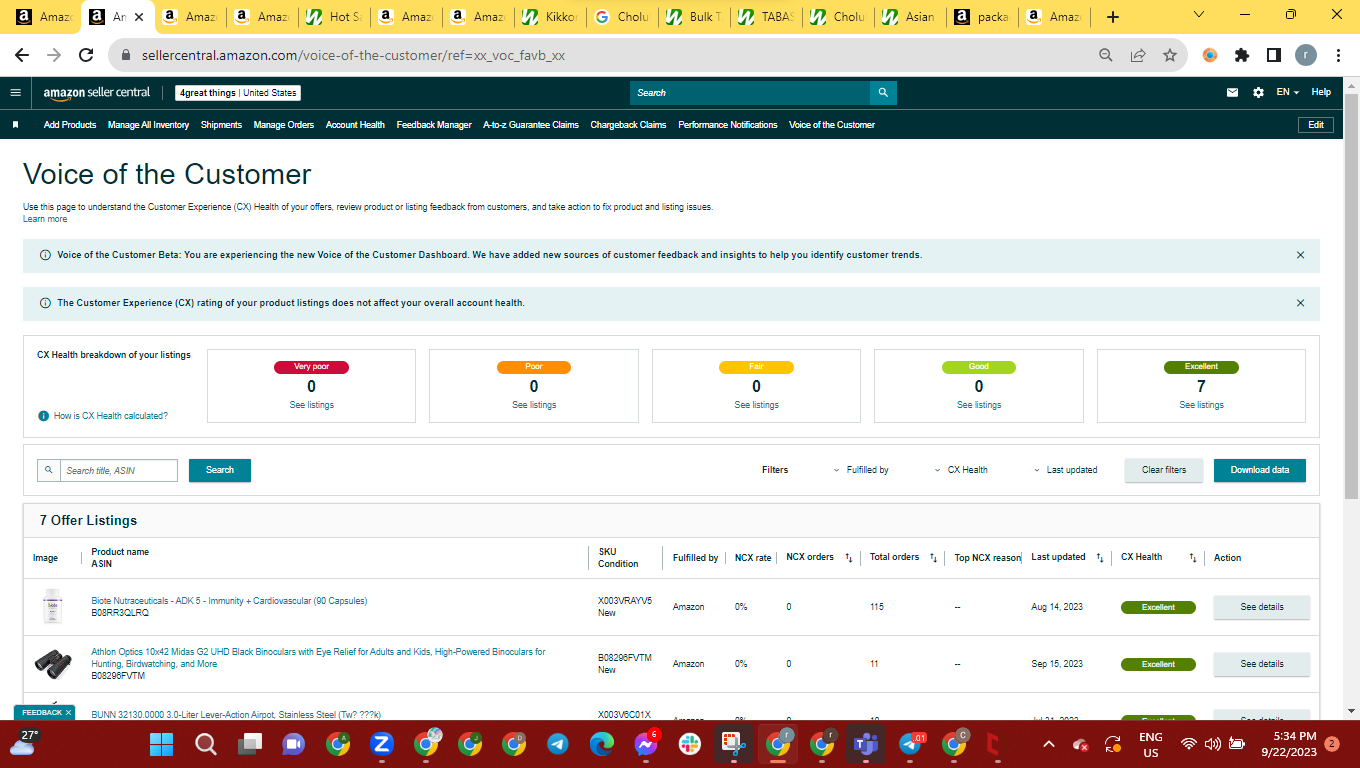
Task: Click the browser address bar URL
Action: (353, 55)
